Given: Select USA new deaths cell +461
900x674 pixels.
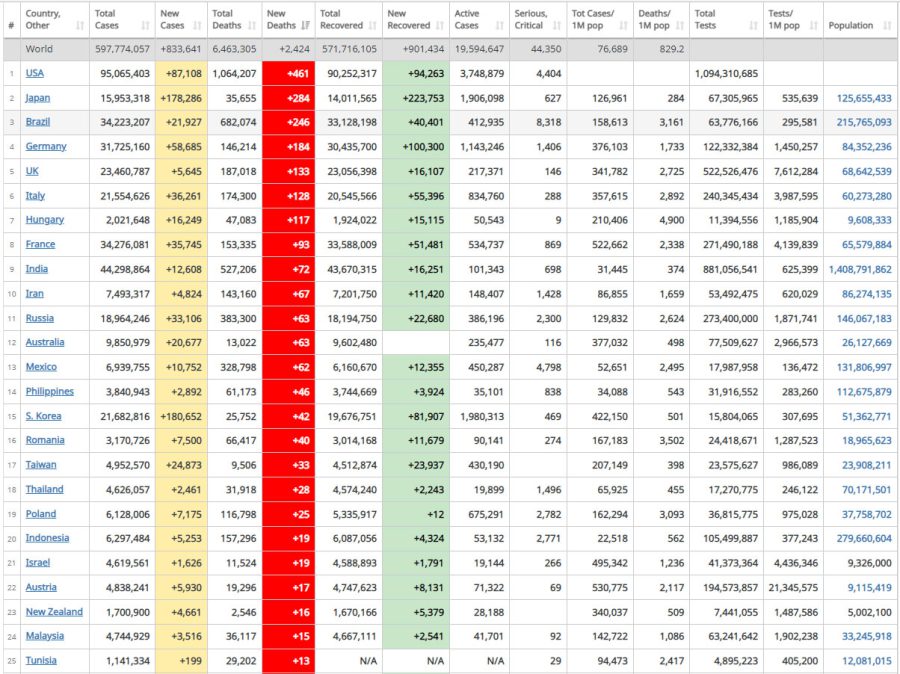Looking at the screenshot, I should click(289, 73).
